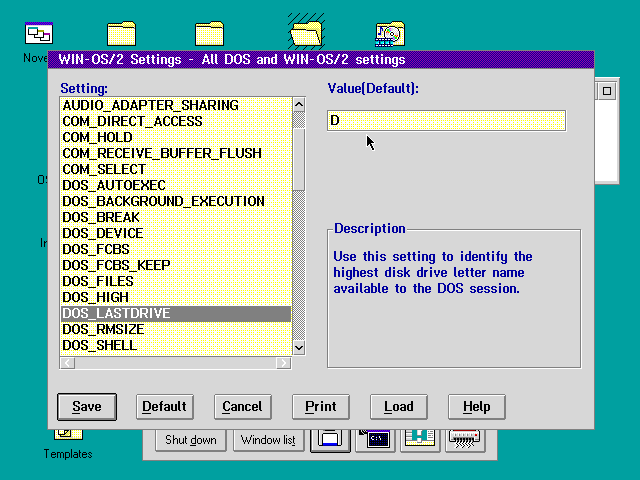
Task: Select DOS_FCBS setting
Action: pyautogui.click(x=176, y=249)
